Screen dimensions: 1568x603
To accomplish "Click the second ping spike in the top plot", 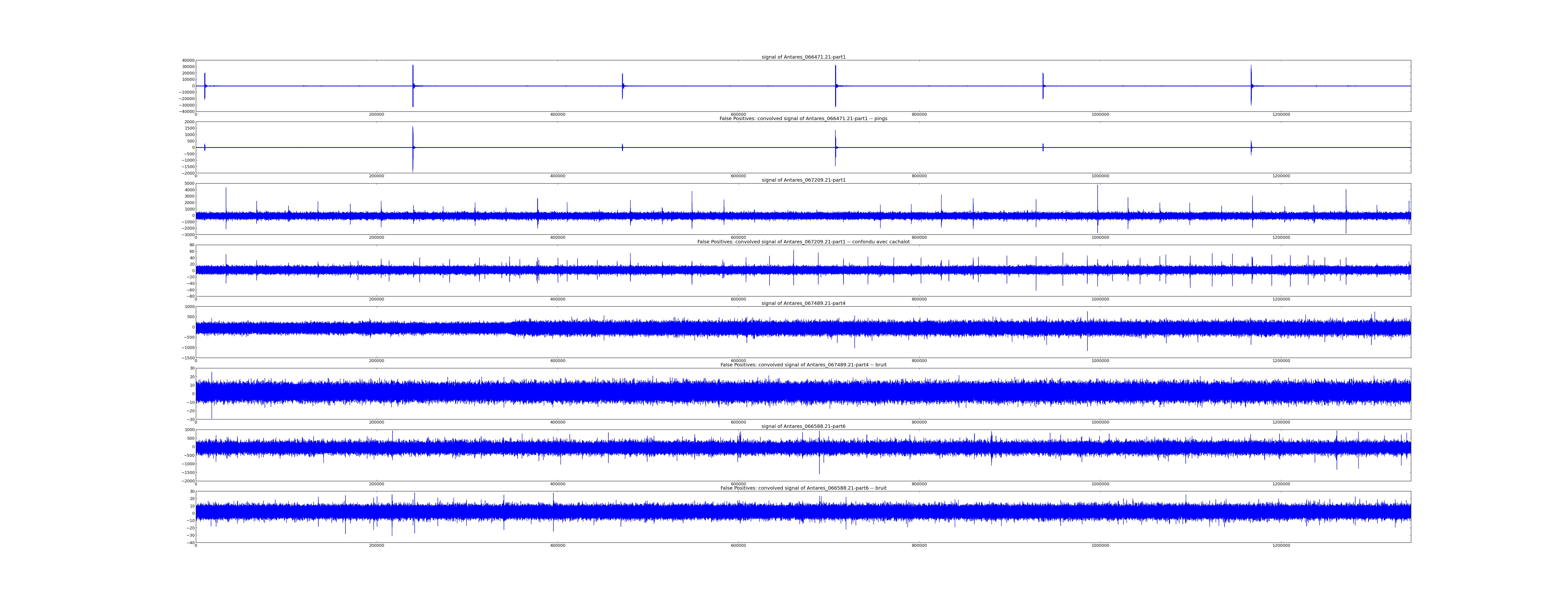I will (413, 76).
